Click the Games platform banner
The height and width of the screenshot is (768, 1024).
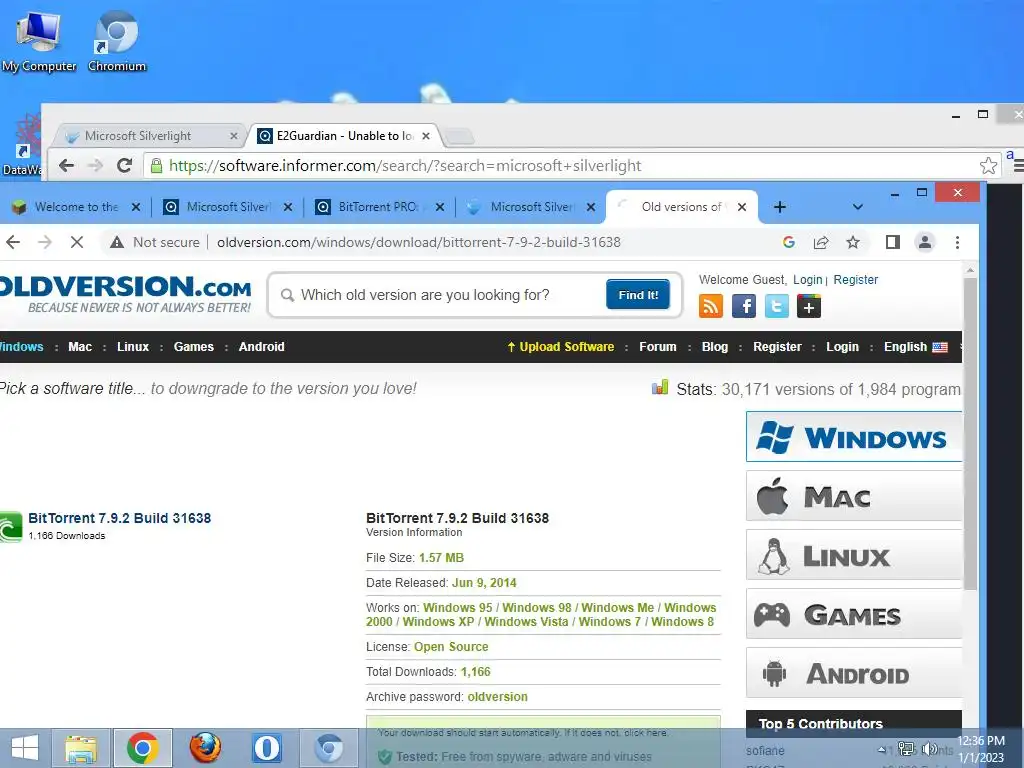pos(854,614)
